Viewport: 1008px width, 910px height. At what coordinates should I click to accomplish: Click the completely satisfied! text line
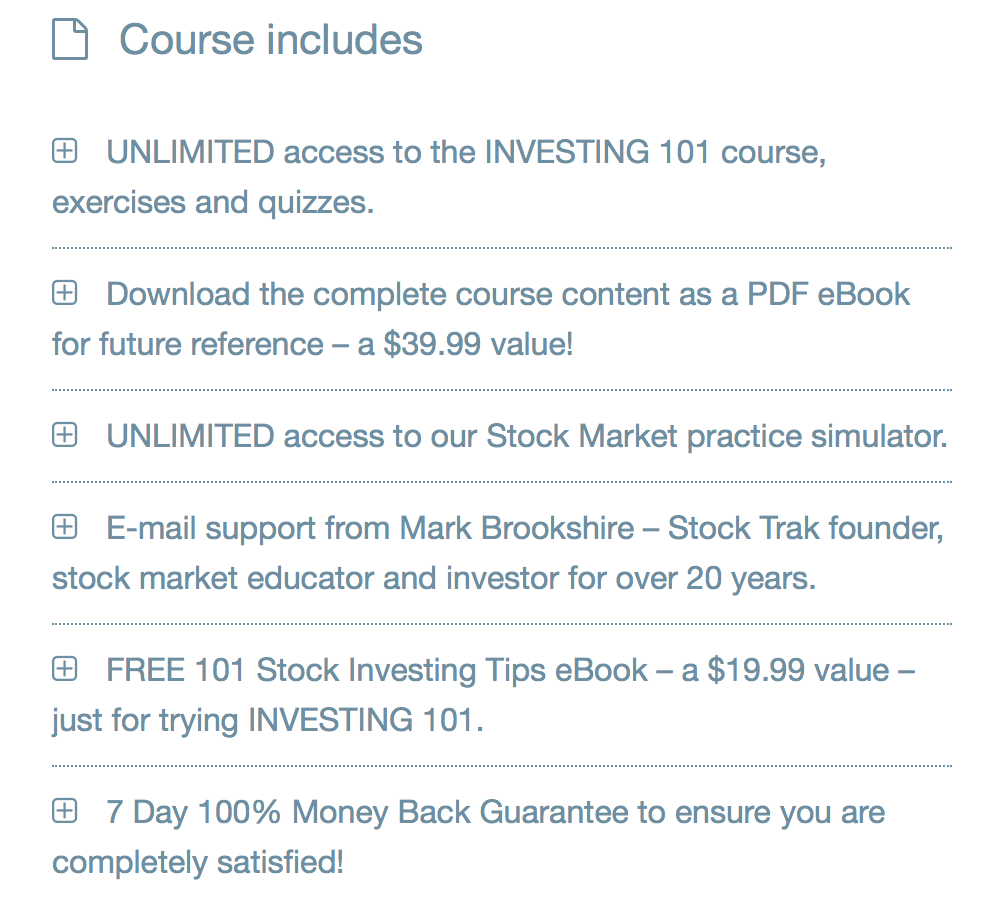coord(198,863)
